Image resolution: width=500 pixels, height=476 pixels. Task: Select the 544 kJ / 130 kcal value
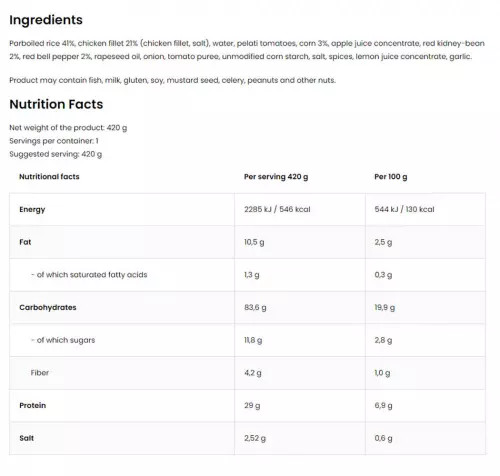(404, 209)
